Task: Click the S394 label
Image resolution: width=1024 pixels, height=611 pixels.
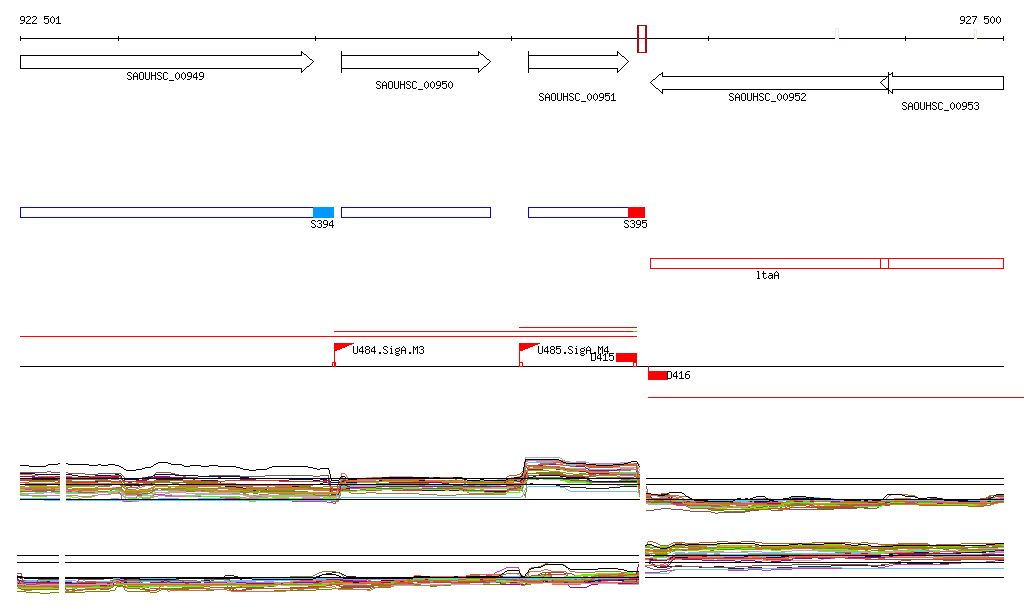Action: click(x=322, y=225)
